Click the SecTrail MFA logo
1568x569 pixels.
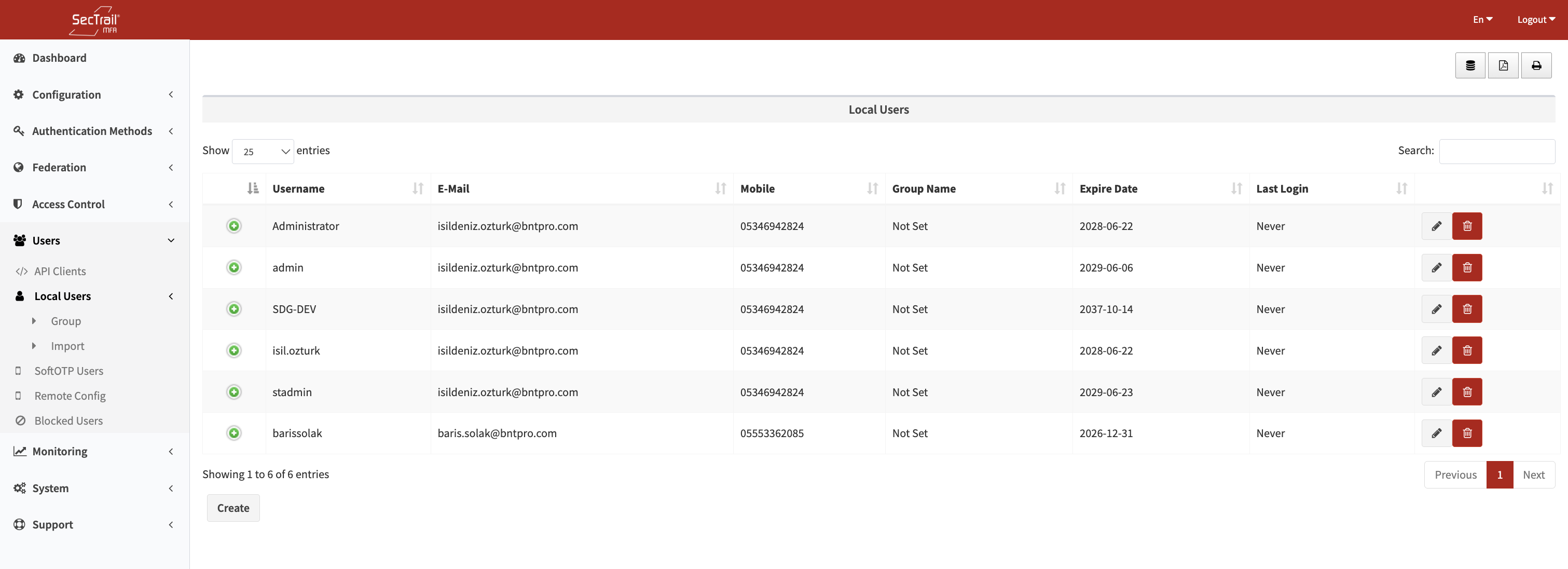(x=94, y=20)
